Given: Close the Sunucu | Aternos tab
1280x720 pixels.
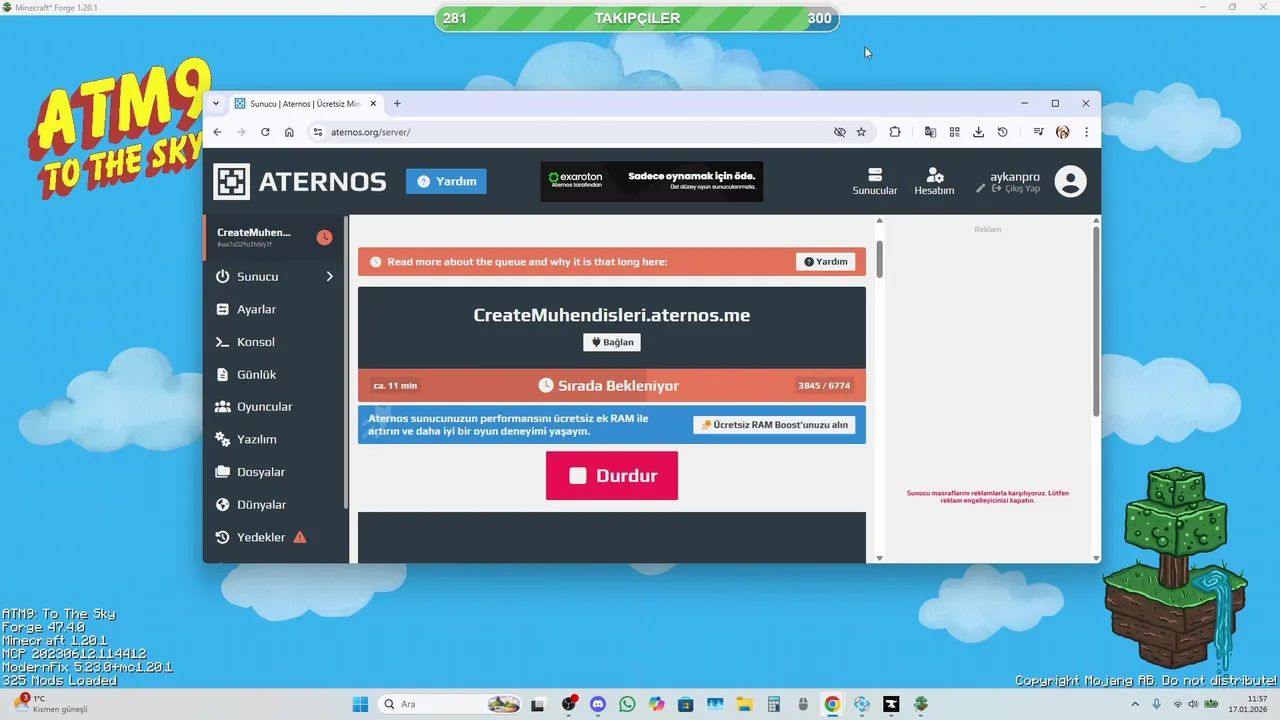Looking at the screenshot, I should 373,103.
